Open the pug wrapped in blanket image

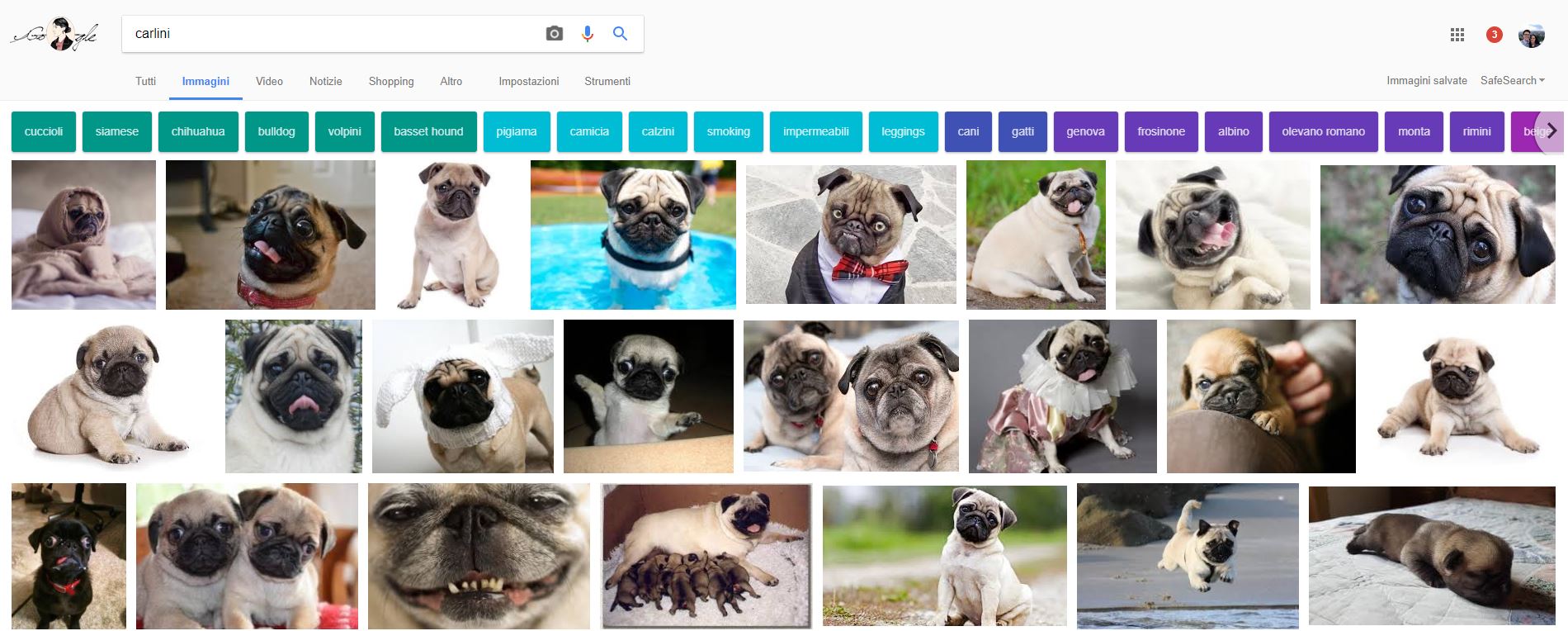pos(83,235)
